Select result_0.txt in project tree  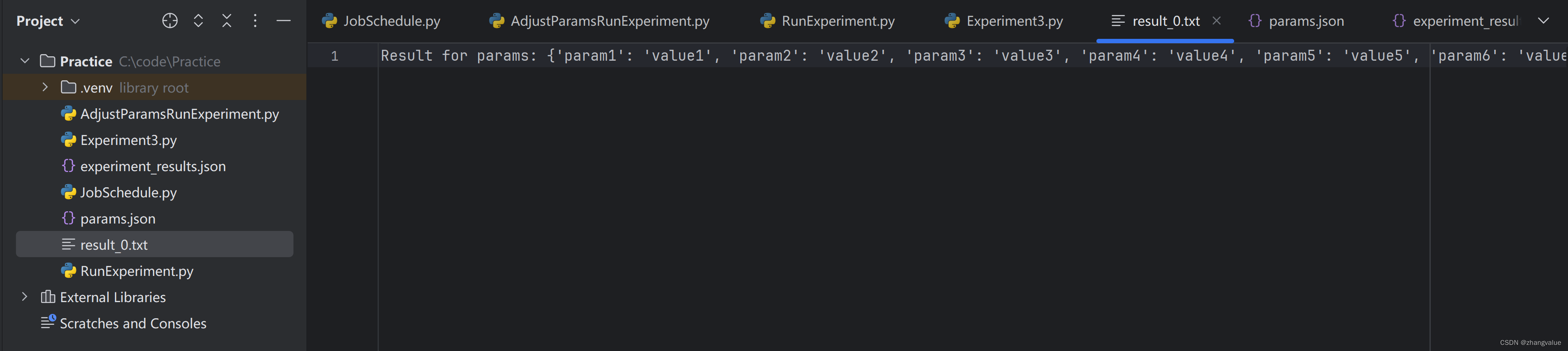tap(155, 244)
